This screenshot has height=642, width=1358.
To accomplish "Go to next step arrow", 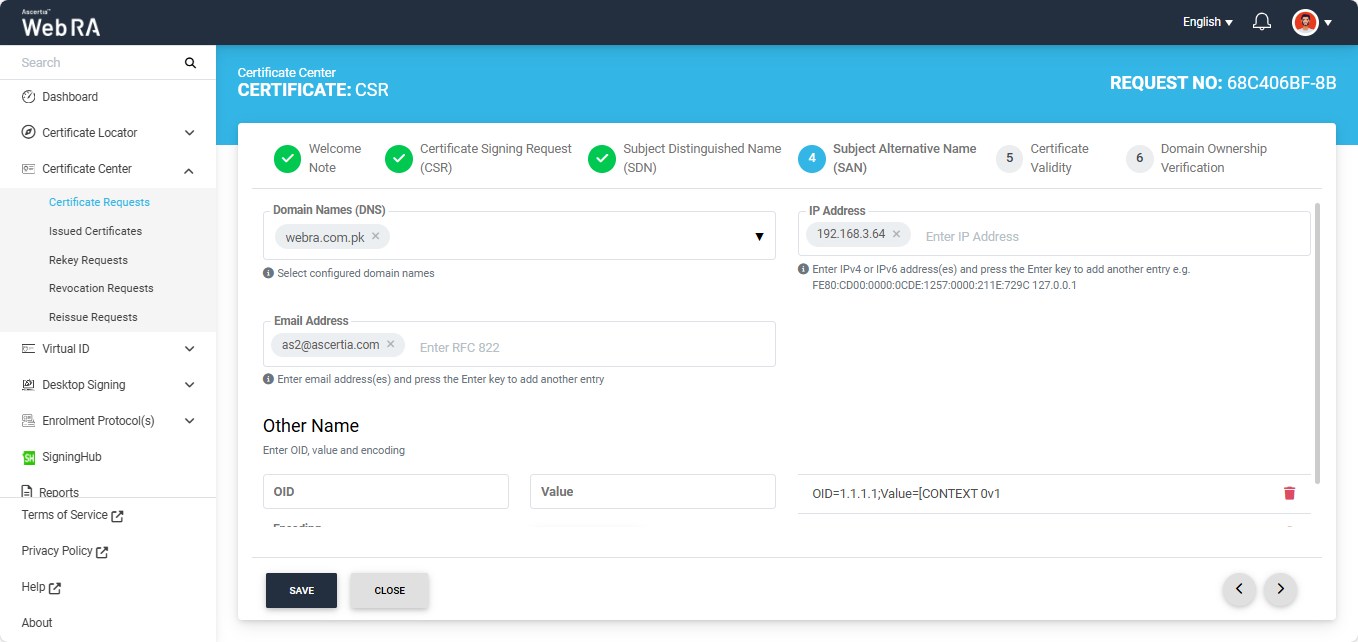I will [x=1280, y=590].
